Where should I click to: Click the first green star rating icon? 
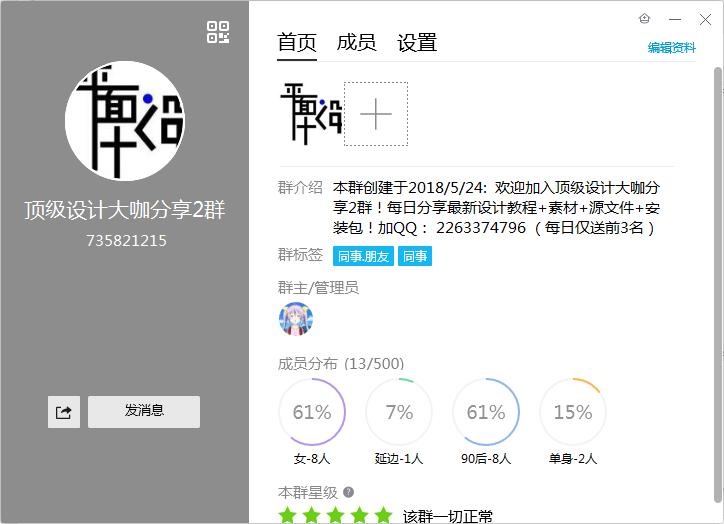(288, 515)
